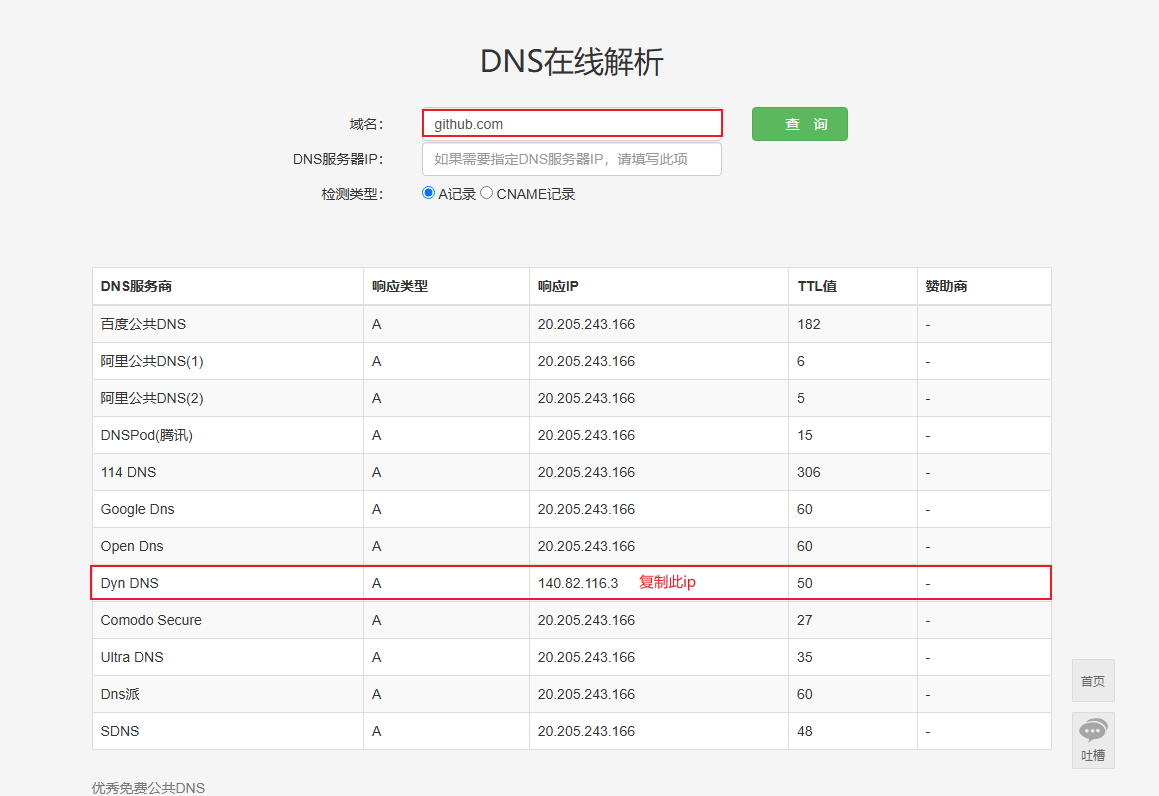
Task: Click the 优秀免费公共DNS heading text
Action: pyautogui.click(x=148, y=788)
